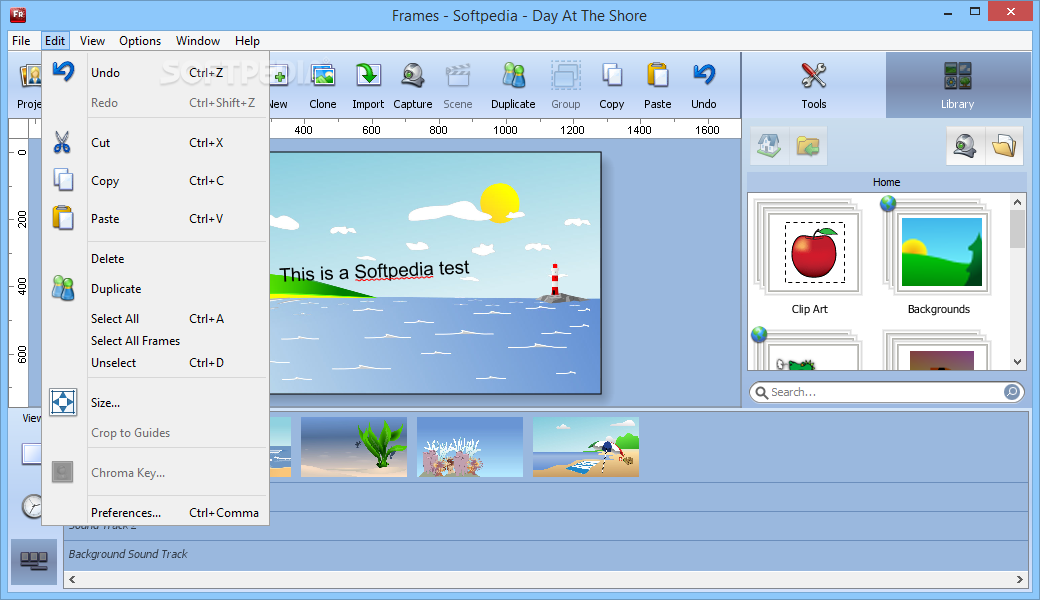Screen dimensions: 1040x600
Task: Choose Undo from the Edit menu
Action: 156,72
